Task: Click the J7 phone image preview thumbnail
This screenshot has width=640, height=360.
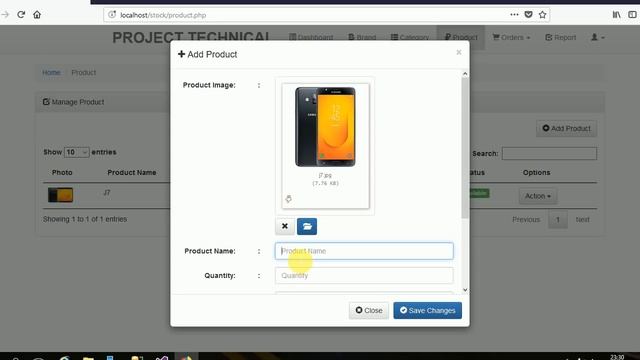Action: [x=325, y=127]
